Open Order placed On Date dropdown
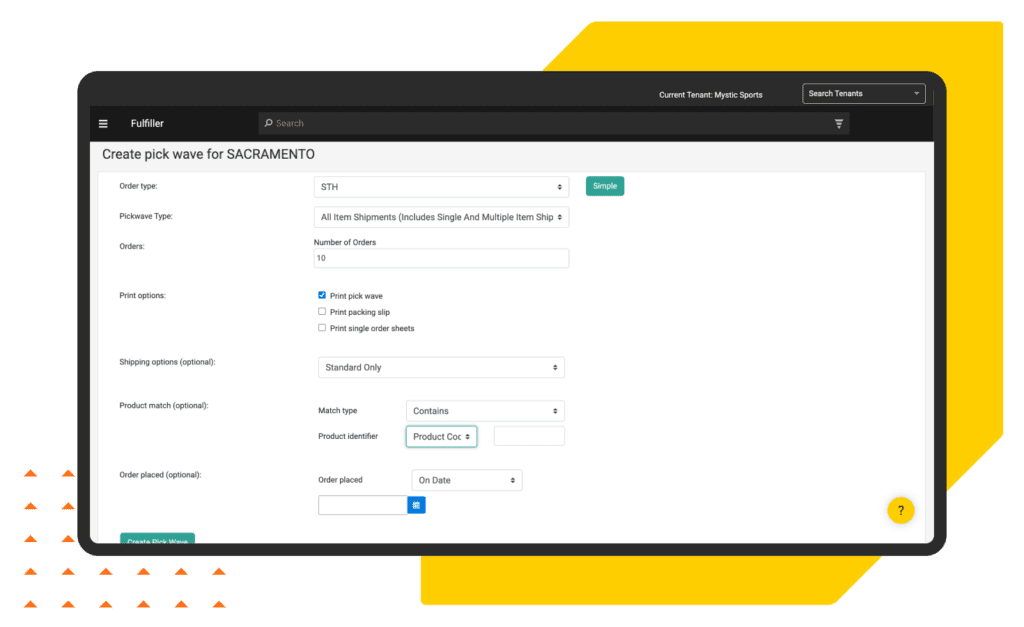The height and width of the screenshot is (627, 1024). (x=466, y=480)
